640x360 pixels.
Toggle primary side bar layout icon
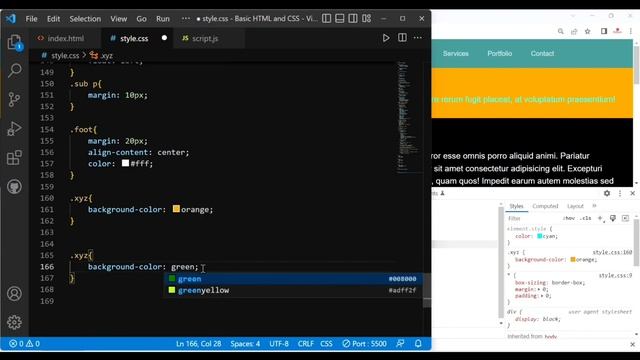tap(327, 18)
